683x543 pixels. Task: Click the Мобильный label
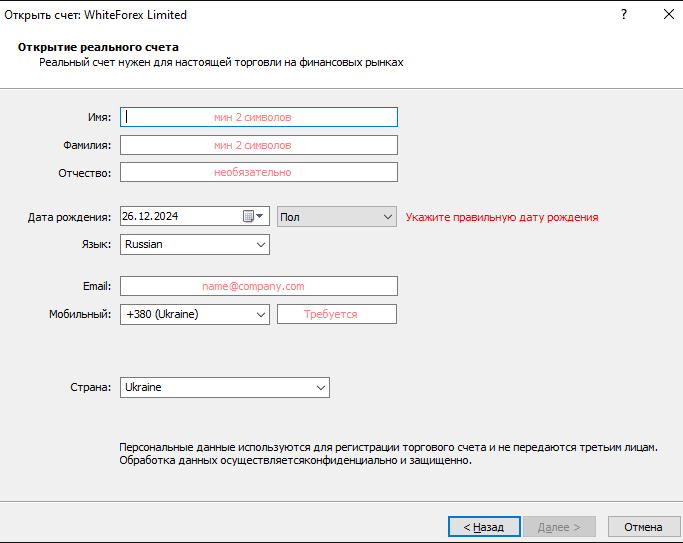point(80,314)
